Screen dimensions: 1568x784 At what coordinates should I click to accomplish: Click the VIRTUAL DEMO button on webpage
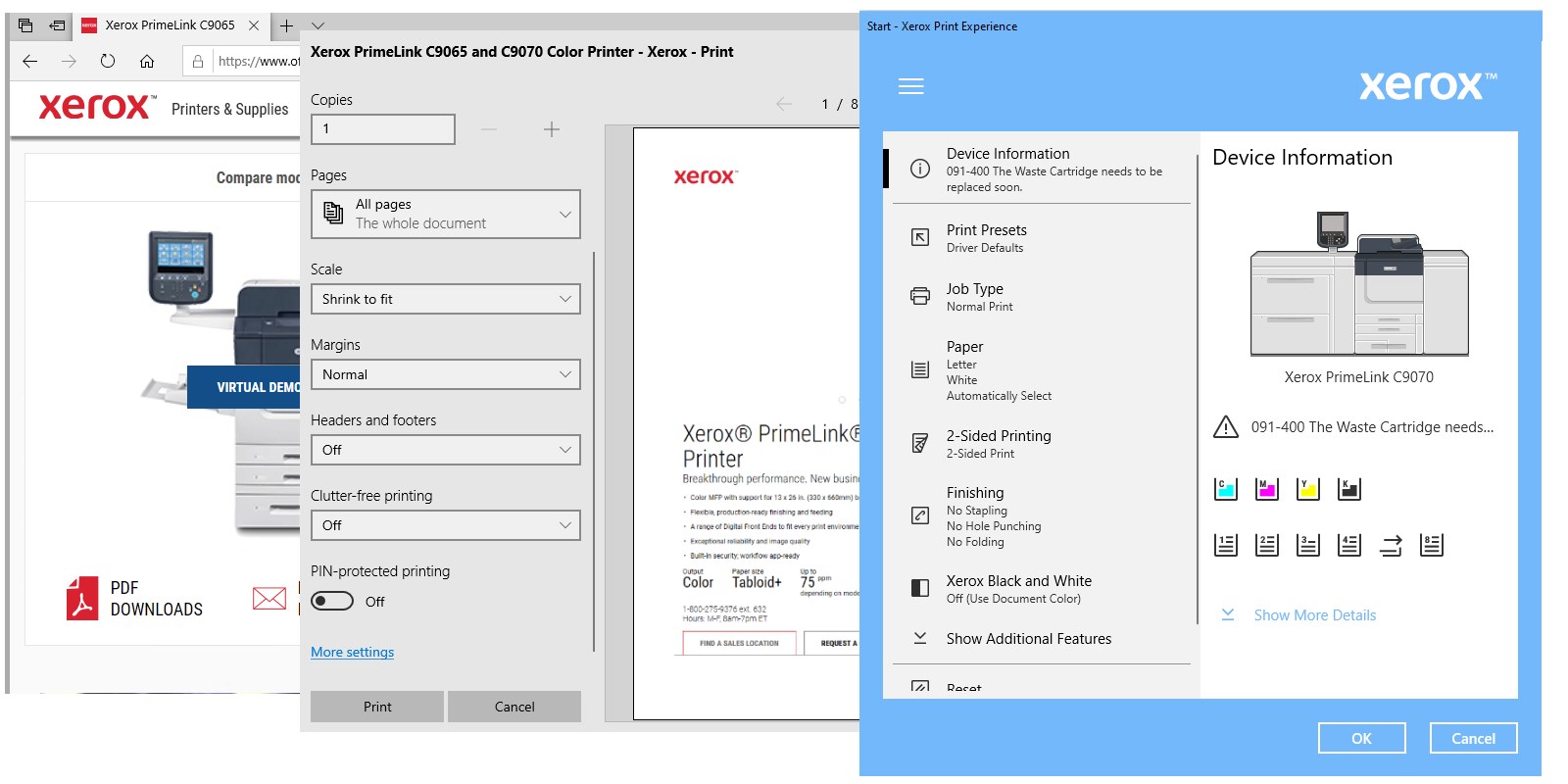tap(244, 387)
